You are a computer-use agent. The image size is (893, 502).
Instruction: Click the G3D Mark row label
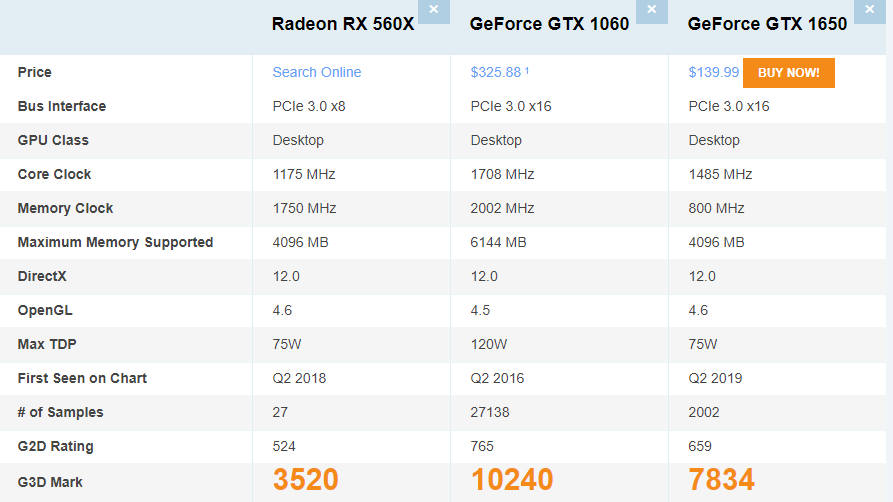[x=50, y=482]
